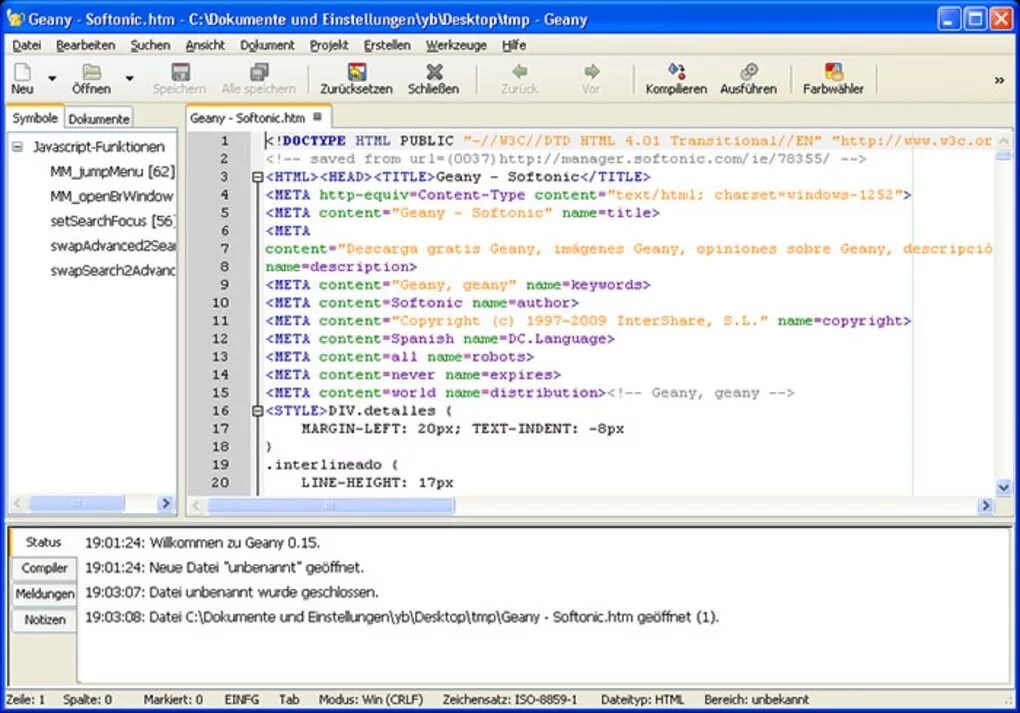1020x713 pixels.
Task: Select MM_jumpMenu [62] in symbol list
Action: click(113, 172)
